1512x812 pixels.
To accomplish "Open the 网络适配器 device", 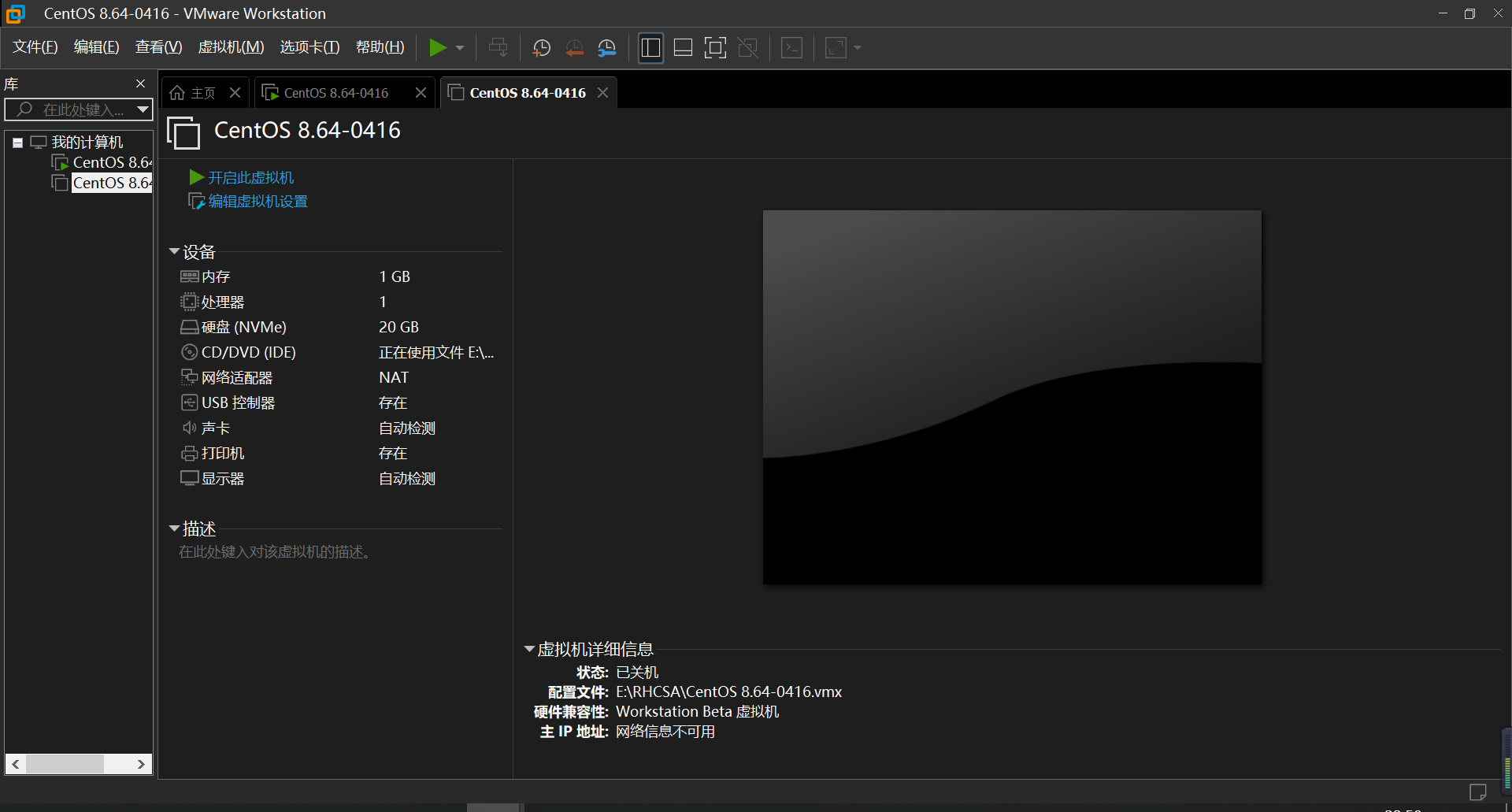I will (x=227, y=377).
